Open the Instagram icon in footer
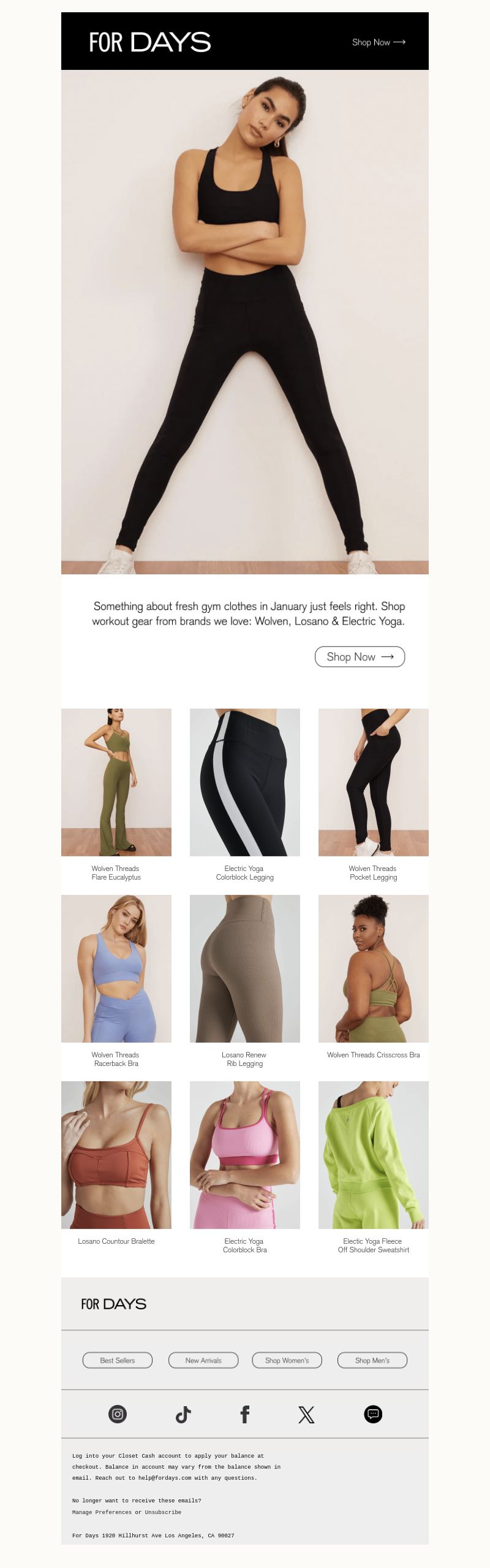The width and height of the screenshot is (490, 1568). (x=118, y=1414)
